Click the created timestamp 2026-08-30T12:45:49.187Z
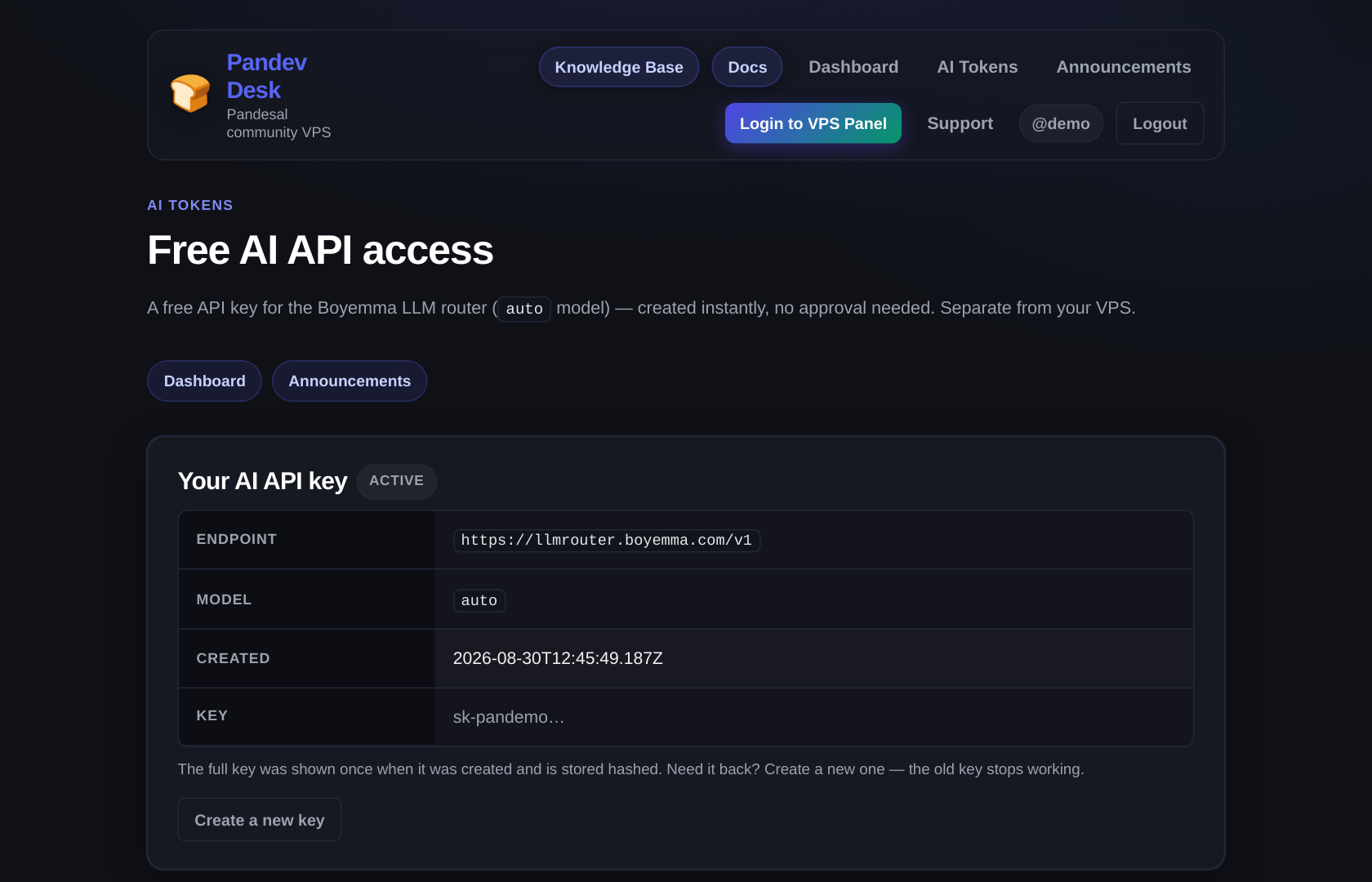Image resolution: width=1372 pixels, height=882 pixels. click(558, 658)
